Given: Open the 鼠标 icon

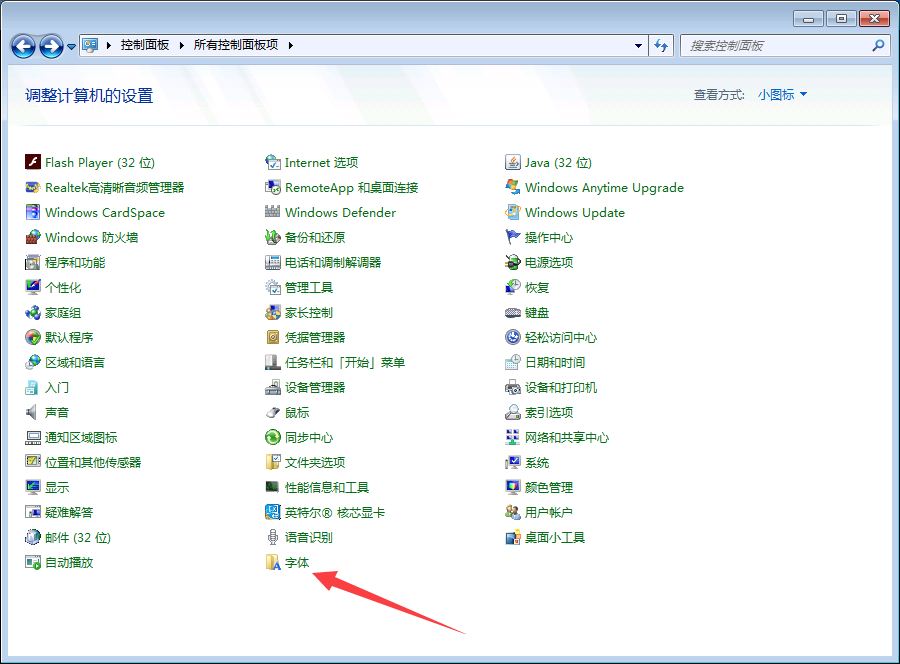Looking at the screenshot, I should [x=273, y=413].
